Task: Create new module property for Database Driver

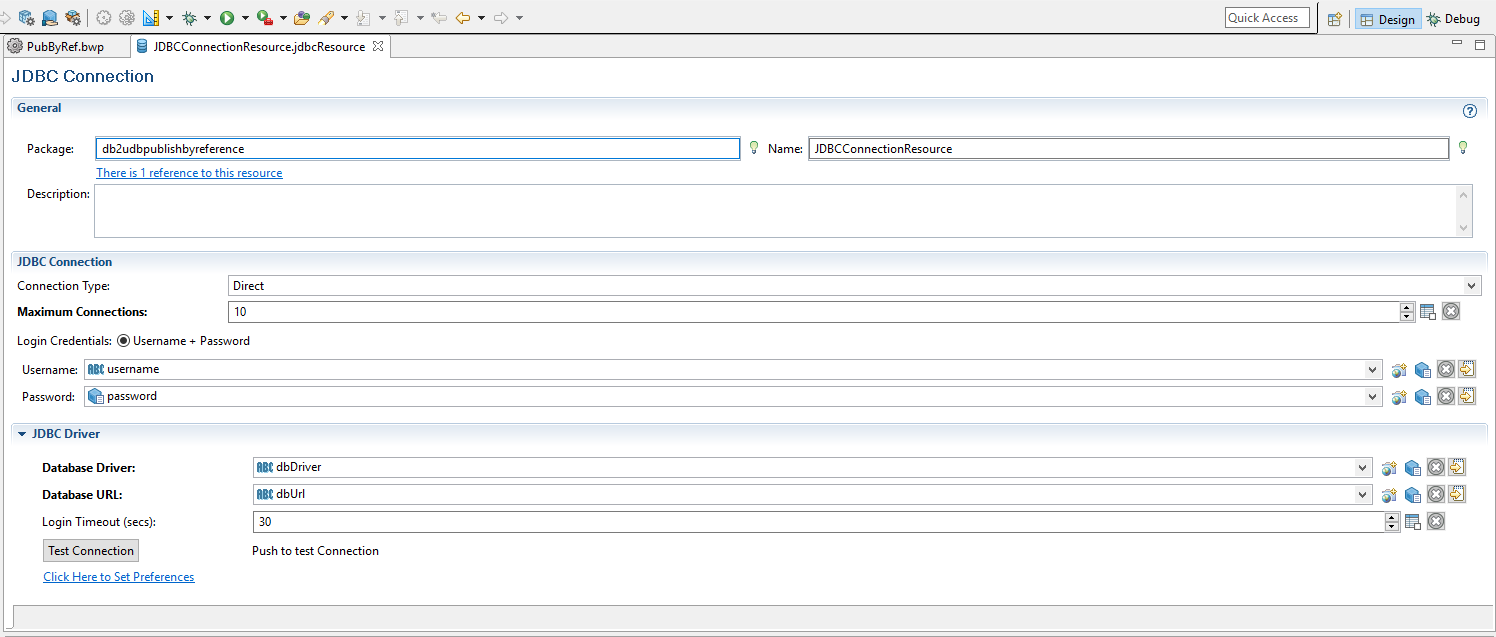Action: click(1389, 467)
